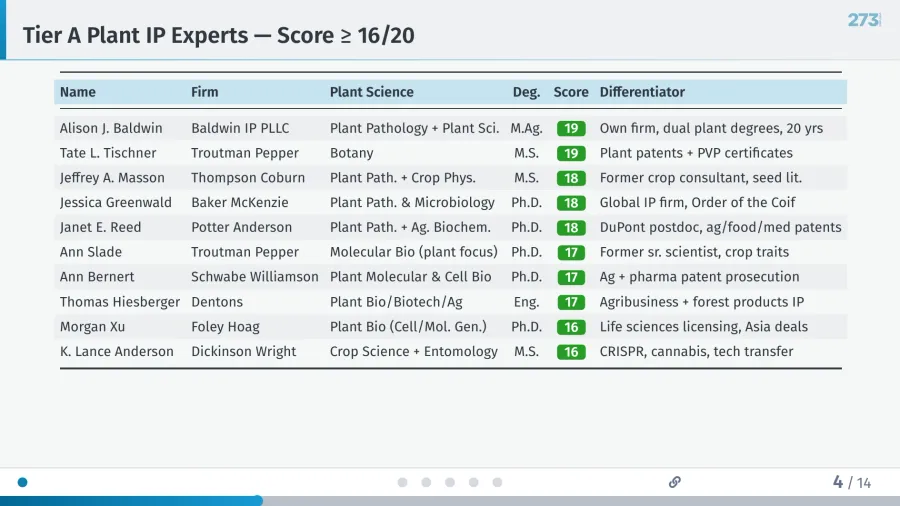
Task: Click the 273 logo at top right
Action: point(864,20)
